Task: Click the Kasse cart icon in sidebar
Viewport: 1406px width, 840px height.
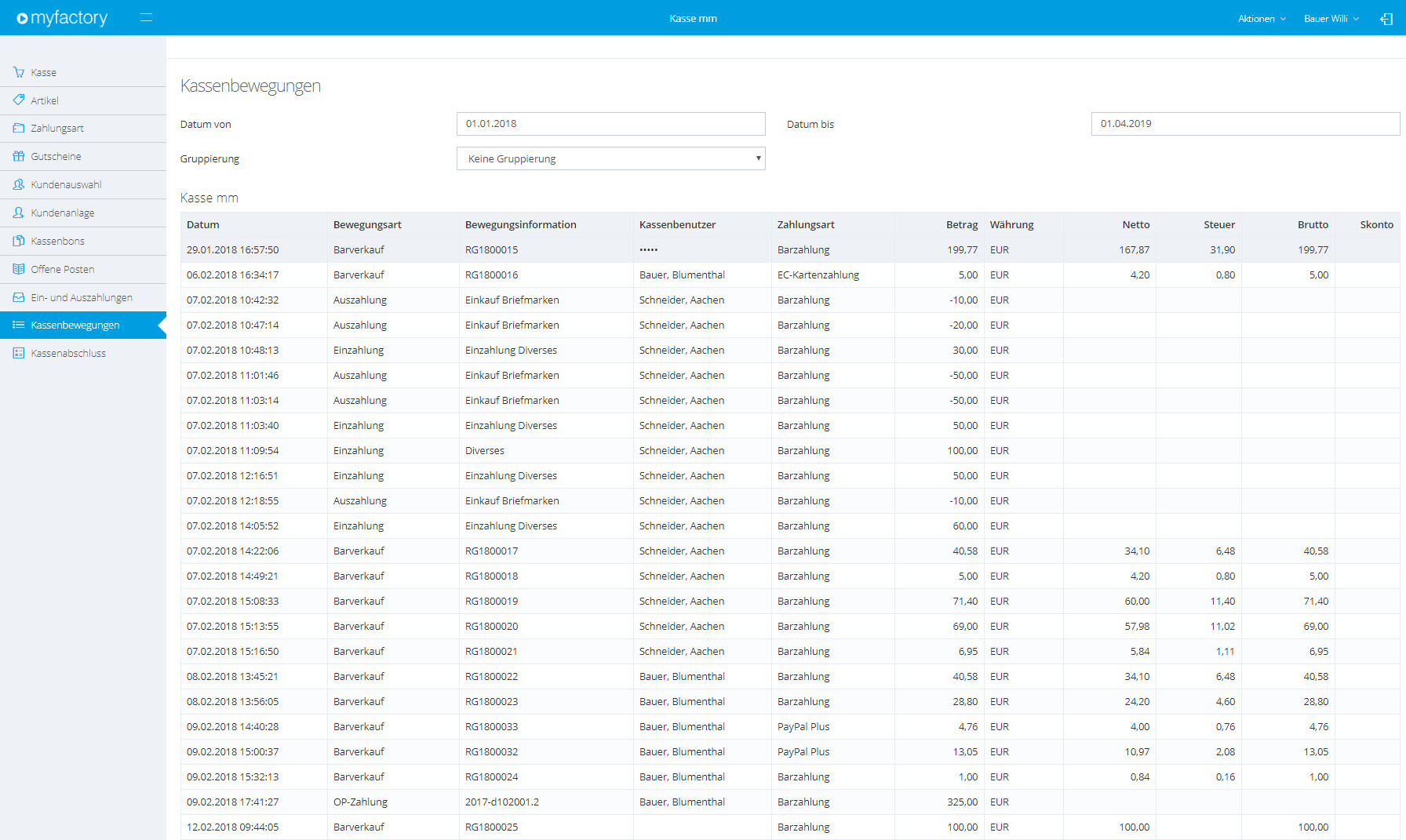Action: (x=19, y=72)
